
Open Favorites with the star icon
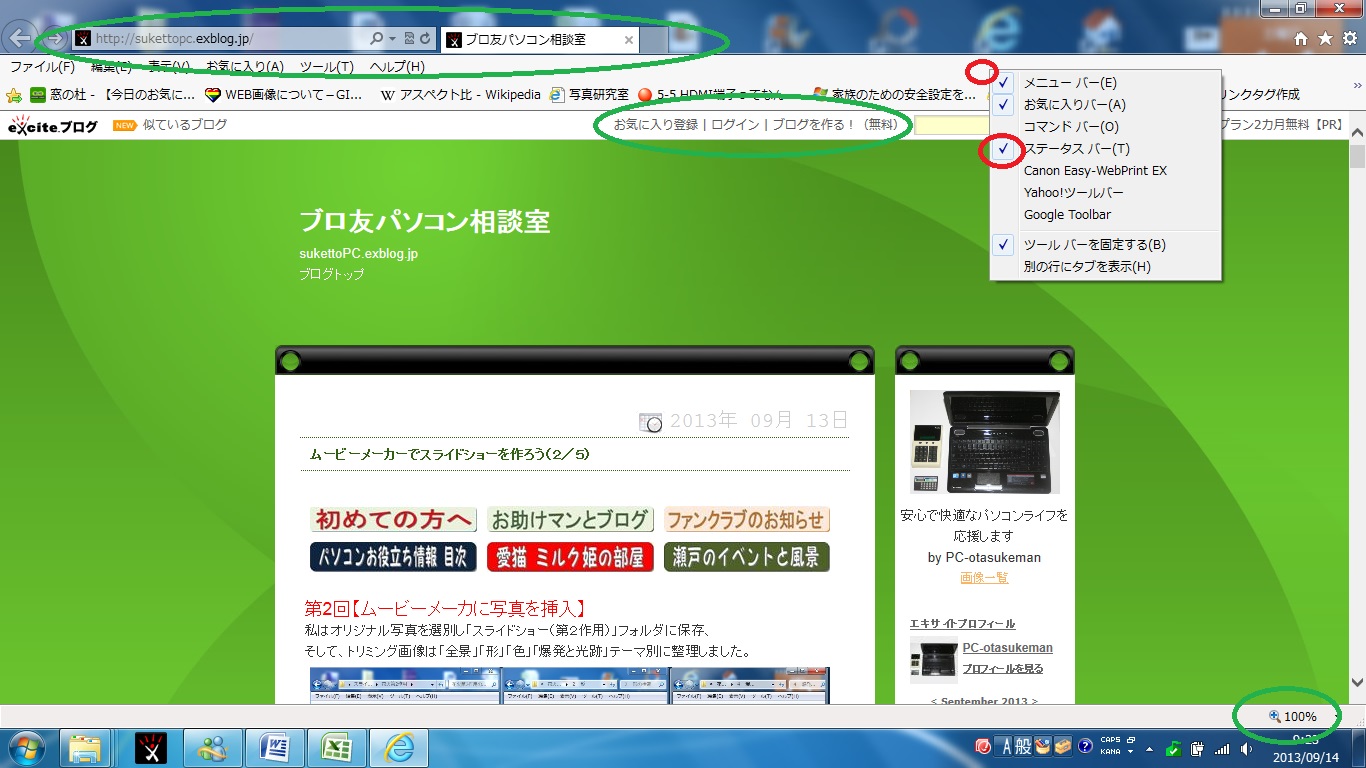pyautogui.click(x=1325, y=38)
